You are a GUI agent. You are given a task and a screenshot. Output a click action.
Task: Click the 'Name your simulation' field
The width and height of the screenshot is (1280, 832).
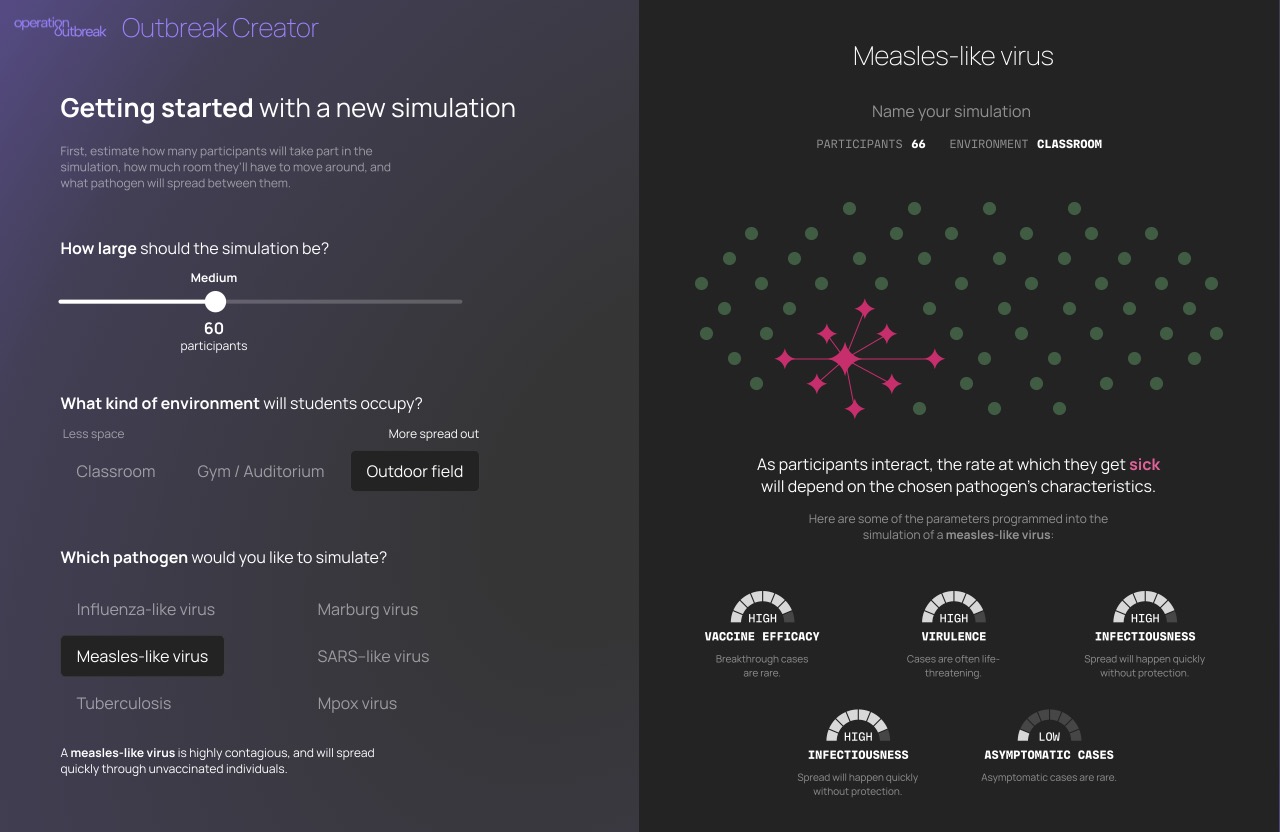[x=951, y=111]
